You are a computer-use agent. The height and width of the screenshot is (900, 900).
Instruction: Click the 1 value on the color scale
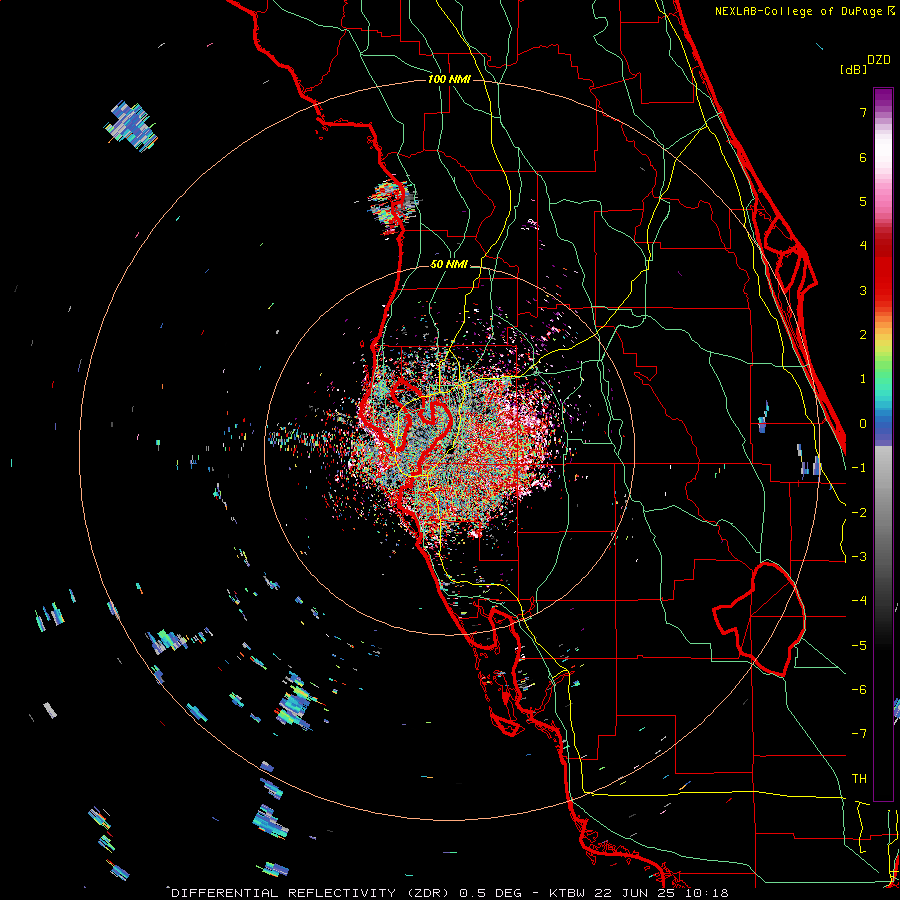click(863, 379)
